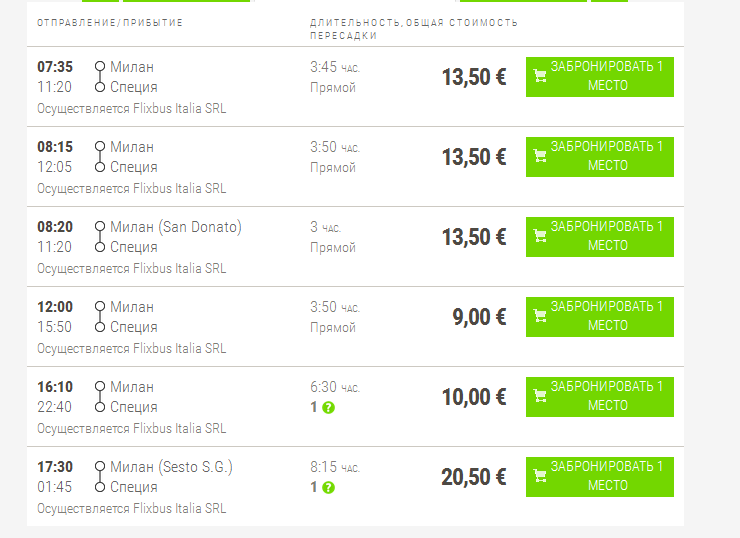Click the 6:30 час. duration text
The height and width of the screenshot is (538, 740).
(335, 387)
